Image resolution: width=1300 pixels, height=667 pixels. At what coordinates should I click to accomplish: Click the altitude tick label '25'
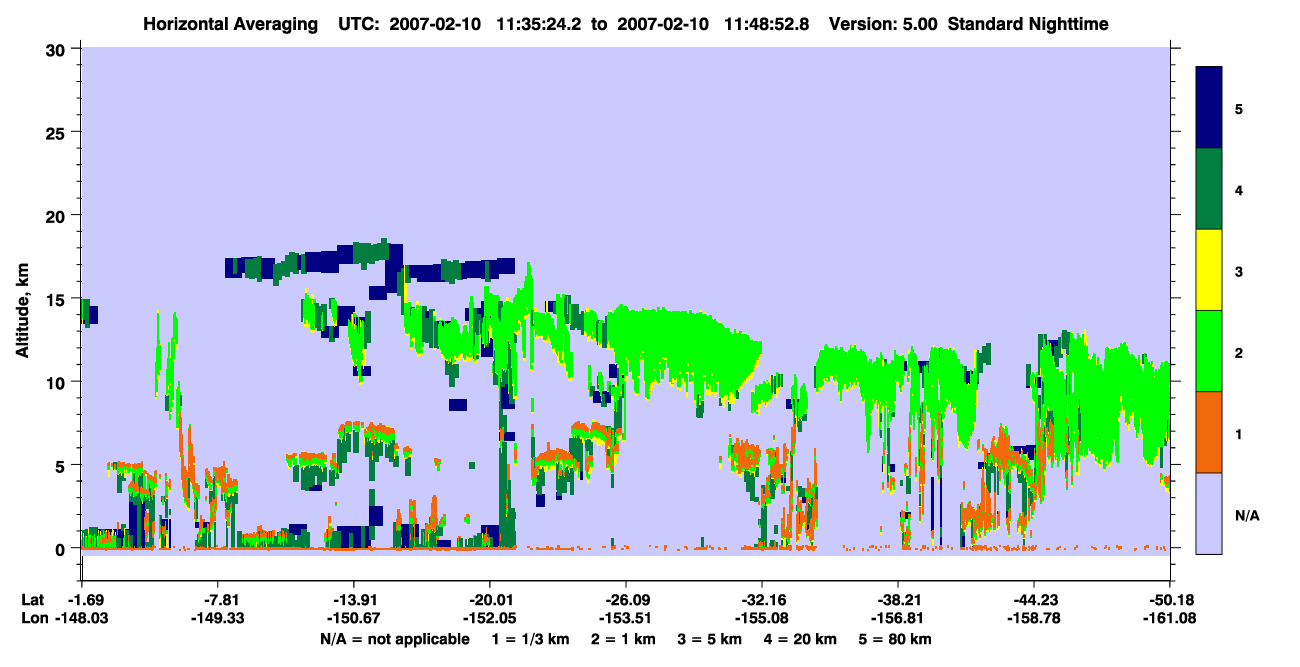click(x=57, y=132)
